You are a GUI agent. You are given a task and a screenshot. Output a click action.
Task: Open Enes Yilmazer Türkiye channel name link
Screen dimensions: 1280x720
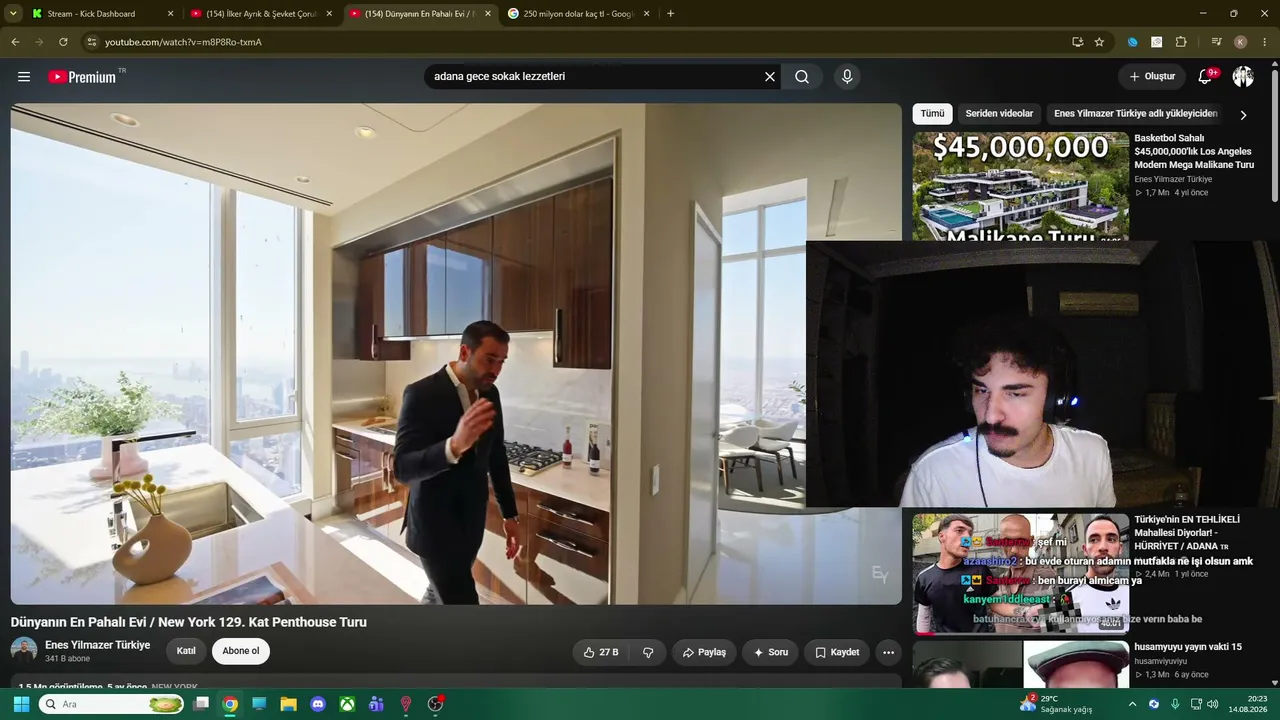[x=98, y=645]
